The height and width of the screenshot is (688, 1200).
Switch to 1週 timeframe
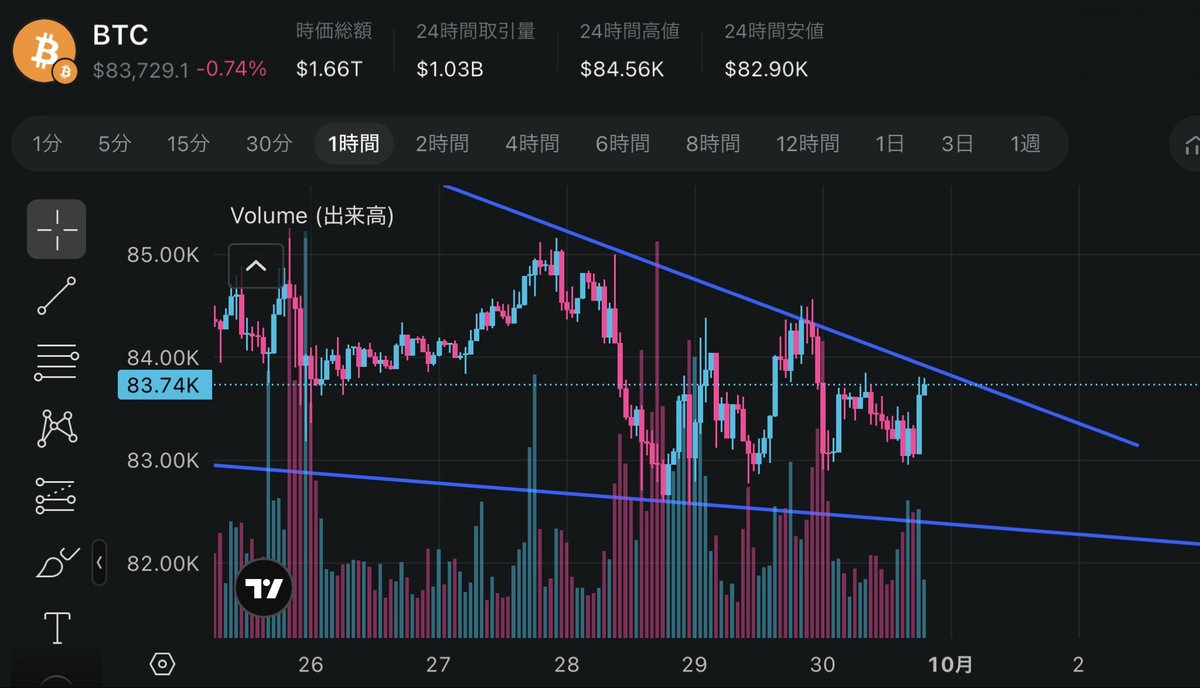[x=1025, y=144]
